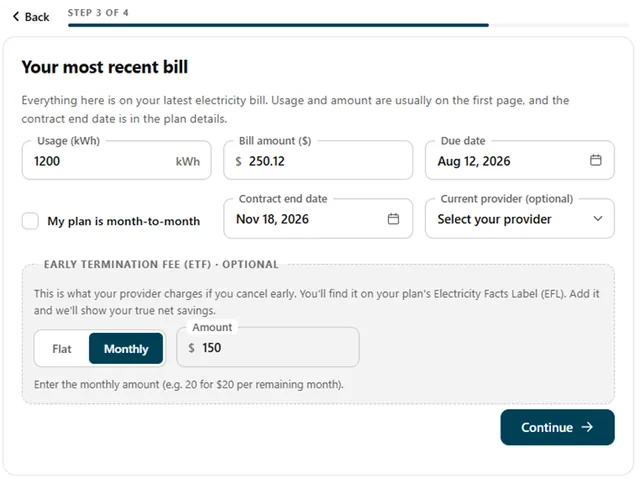Go Back to the previous step
This screenshot has width=640, height=479.
tap(31, 17)
